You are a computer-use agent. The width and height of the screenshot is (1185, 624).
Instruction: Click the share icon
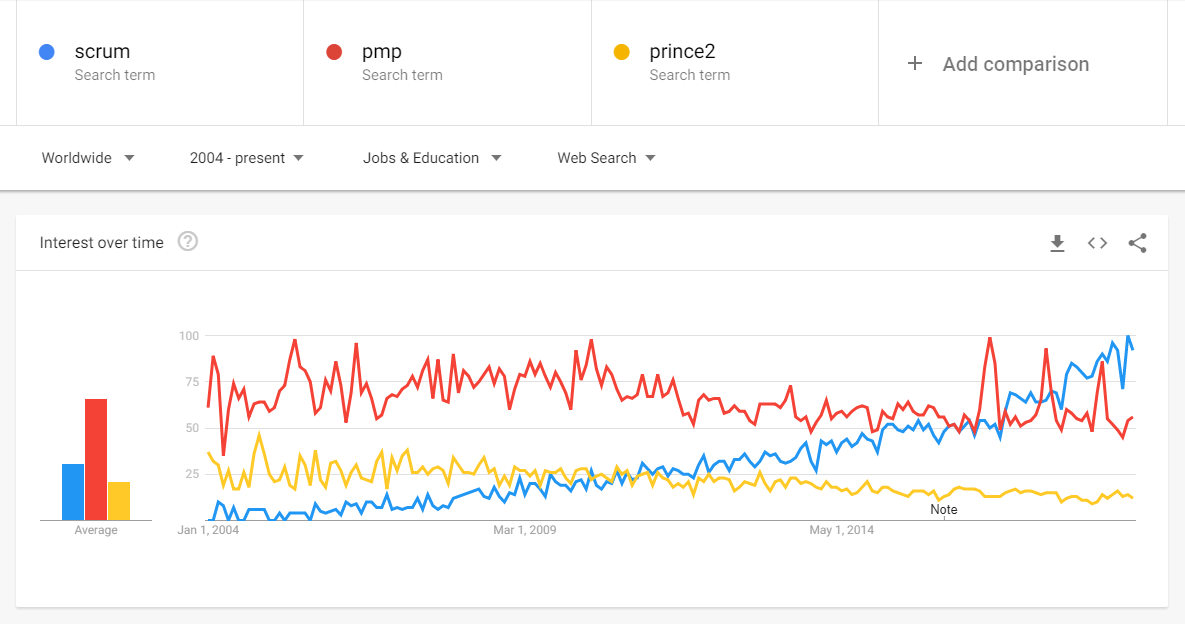point(1137,243)
